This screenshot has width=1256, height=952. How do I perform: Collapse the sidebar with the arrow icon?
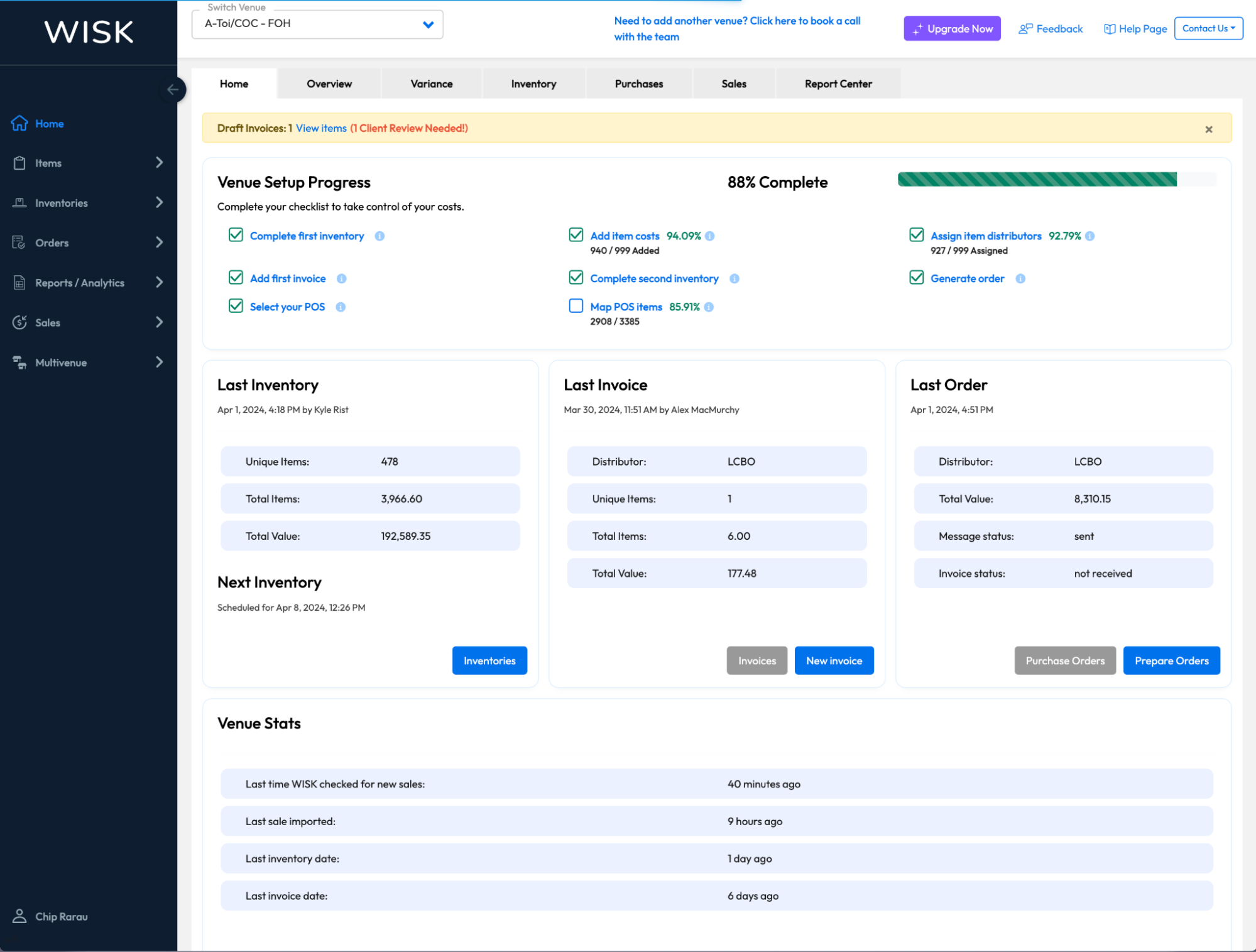coord(173,90)
